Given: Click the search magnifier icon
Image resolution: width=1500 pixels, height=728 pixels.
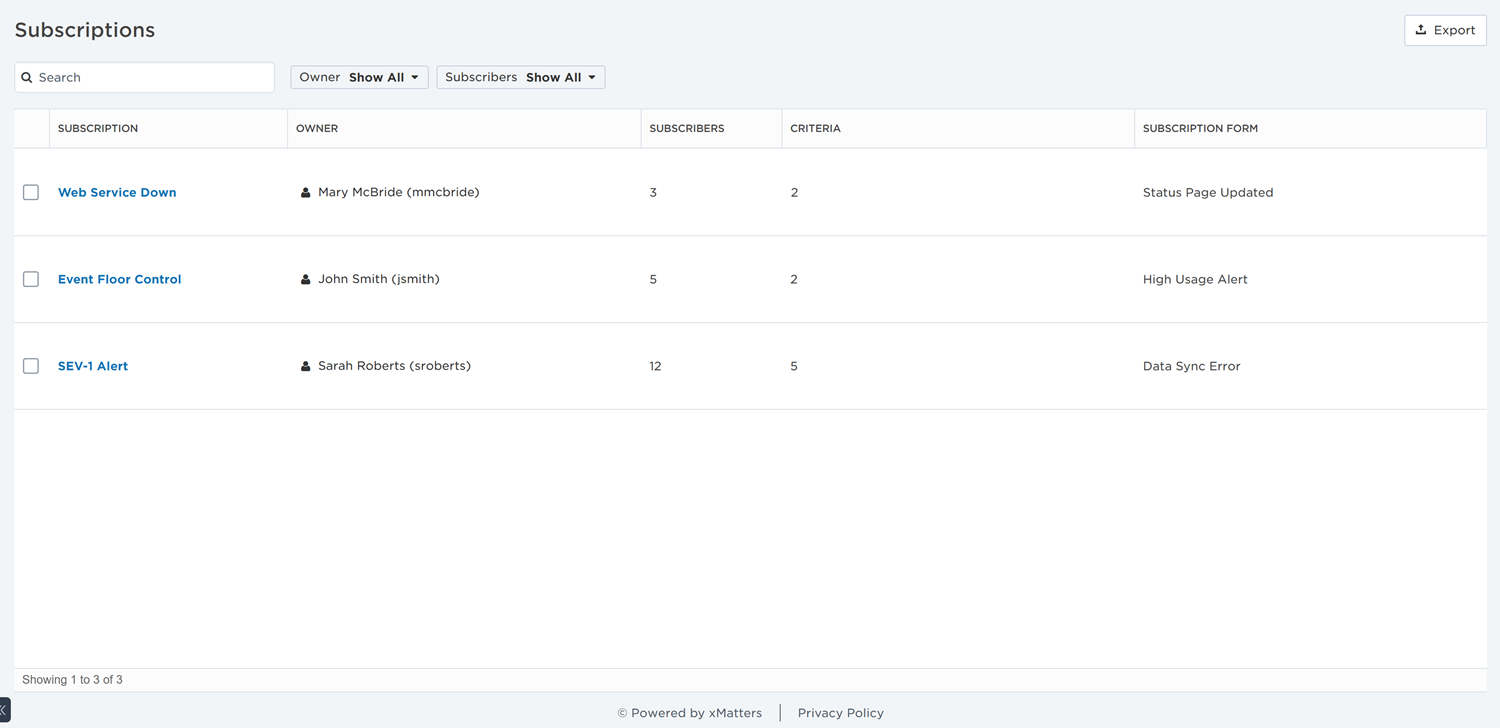Looking at the screenshot, I should pyautogui.click(x=27, y=78).
